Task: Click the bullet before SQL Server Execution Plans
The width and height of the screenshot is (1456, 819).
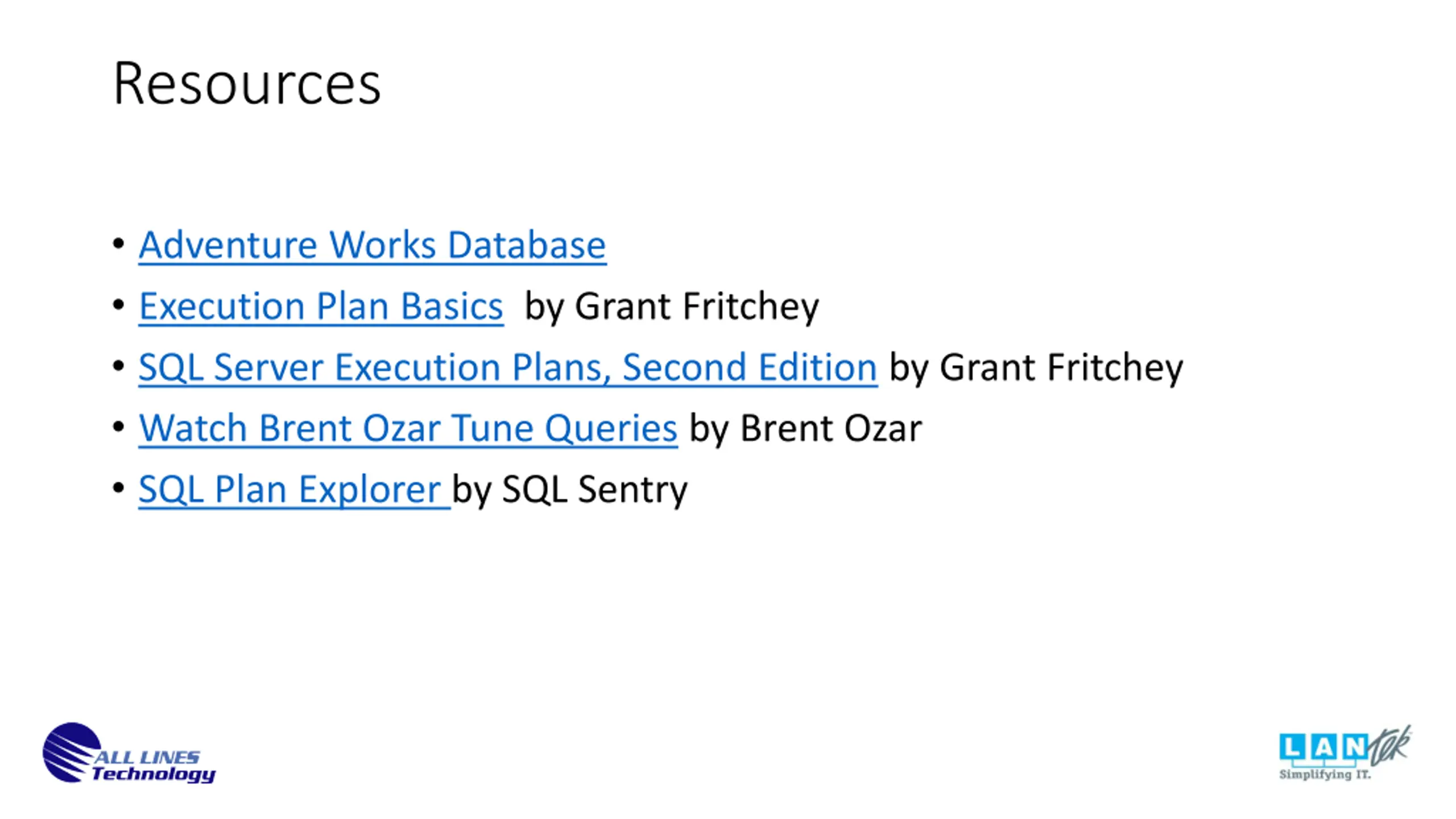Action: pos(118,366)
